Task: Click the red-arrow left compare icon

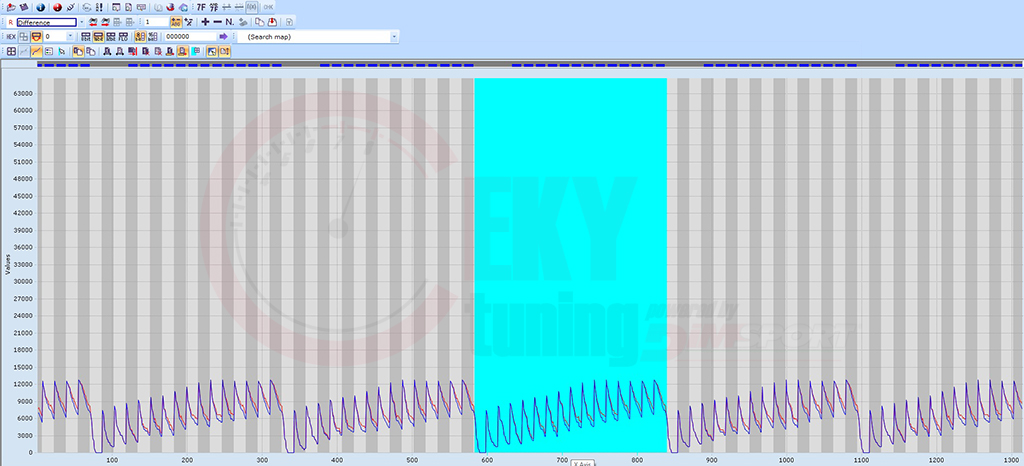Action: click(x=93, y=22)
